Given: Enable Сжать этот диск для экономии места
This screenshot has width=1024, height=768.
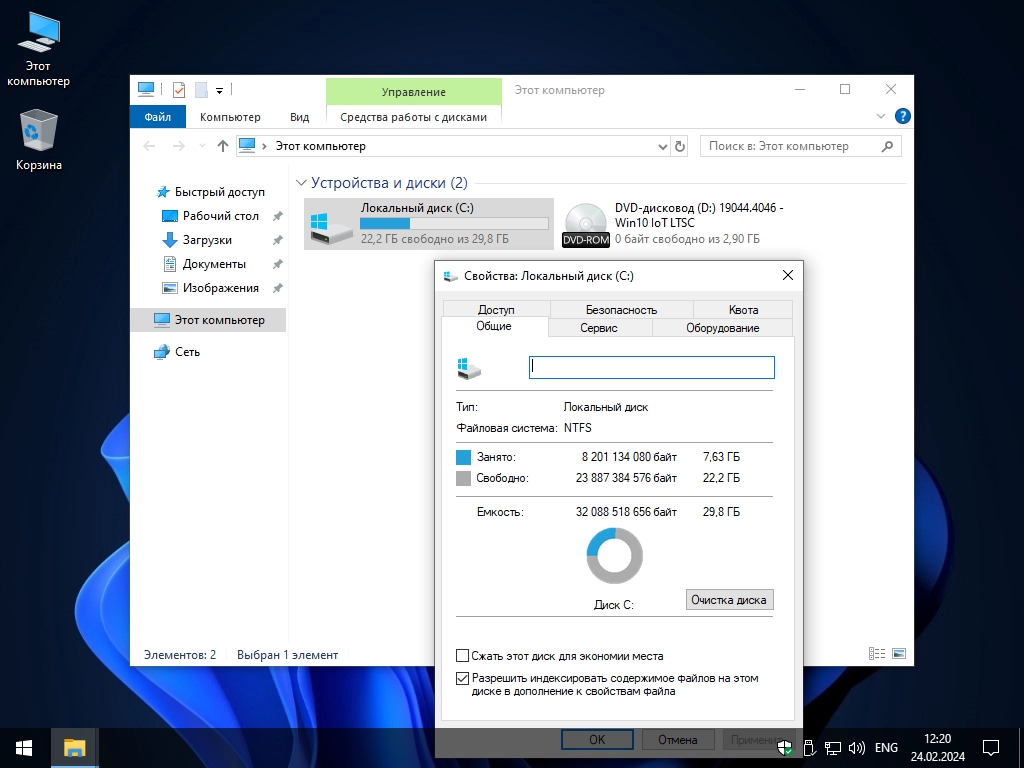Looking at the screenshot, I should [x=462, y=656].
